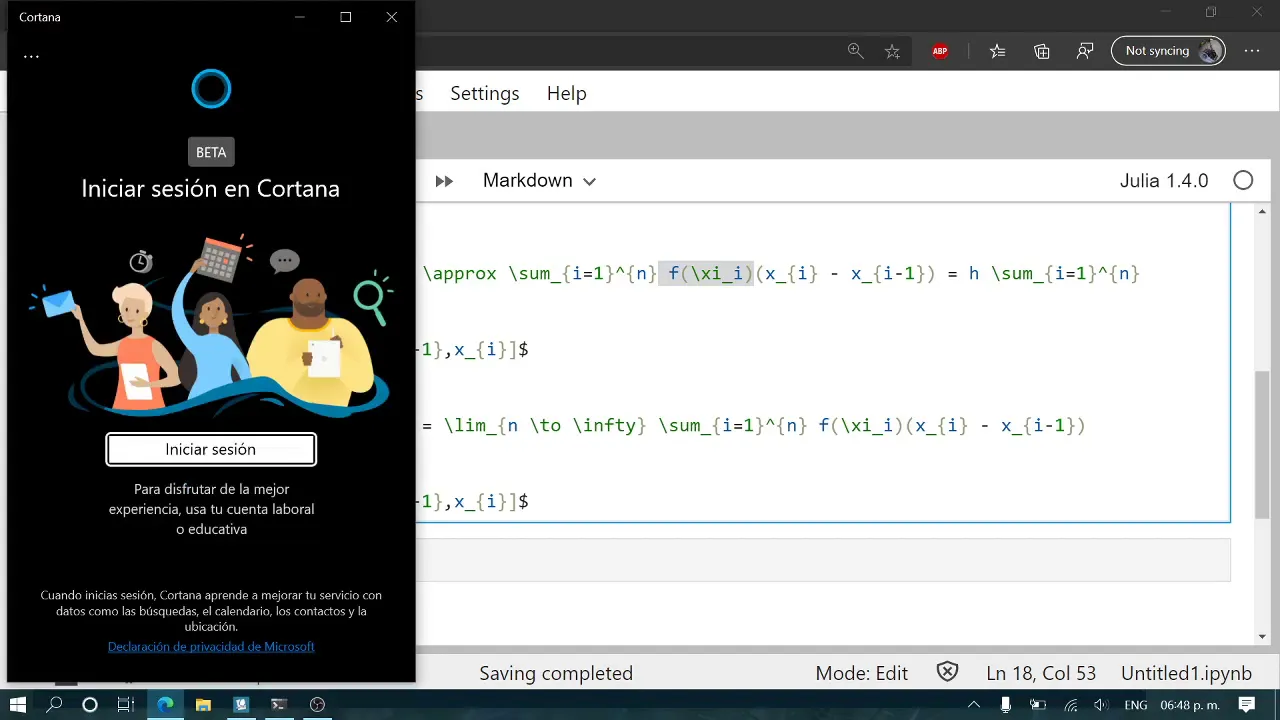Image resolution: width=1280 pixels, height=720 pixels.
Task: Click the battery tray icon
Action: pos(1038,705)
